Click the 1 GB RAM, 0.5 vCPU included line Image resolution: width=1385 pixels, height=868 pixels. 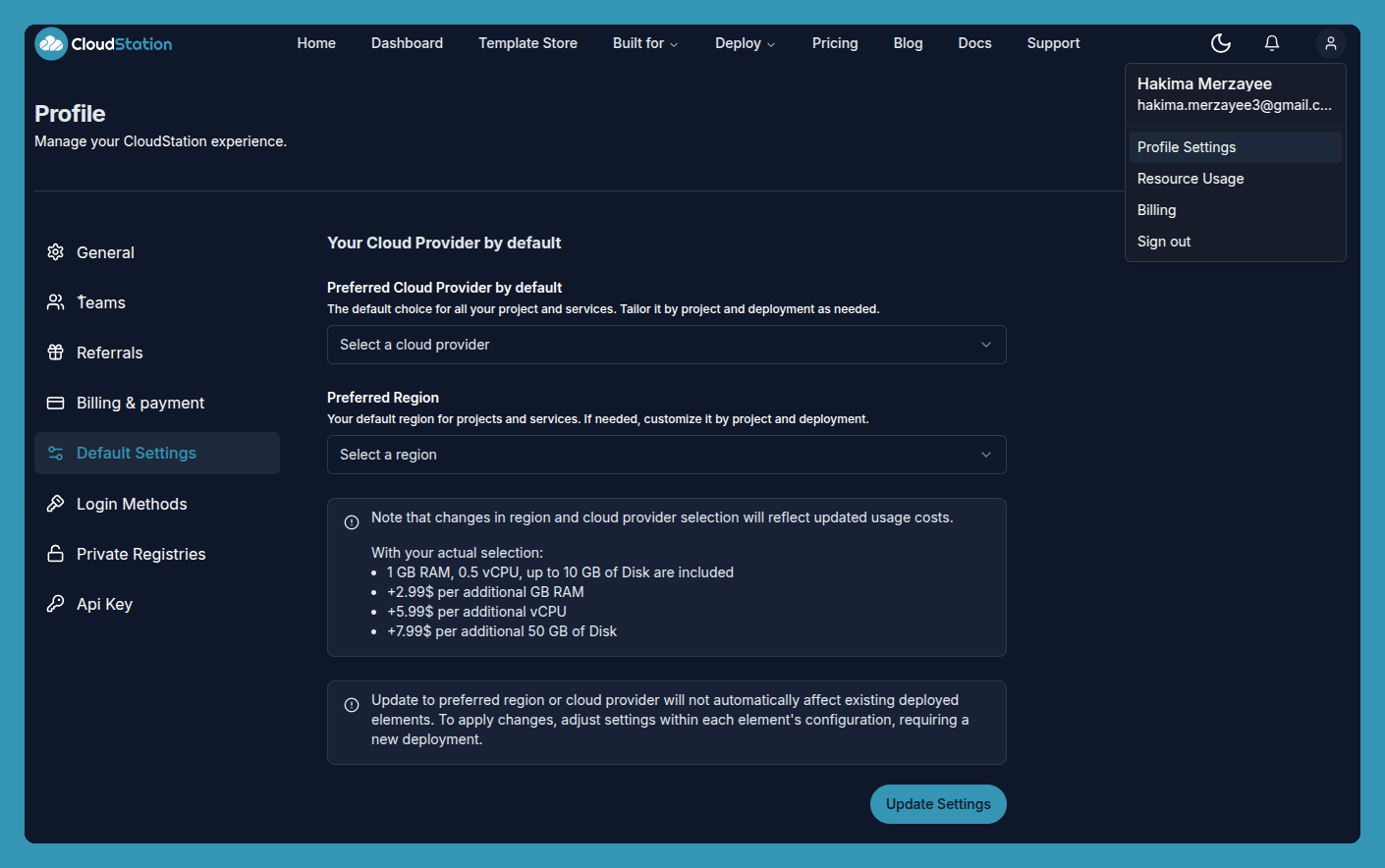pyautogui.click(x=560, y=572)
